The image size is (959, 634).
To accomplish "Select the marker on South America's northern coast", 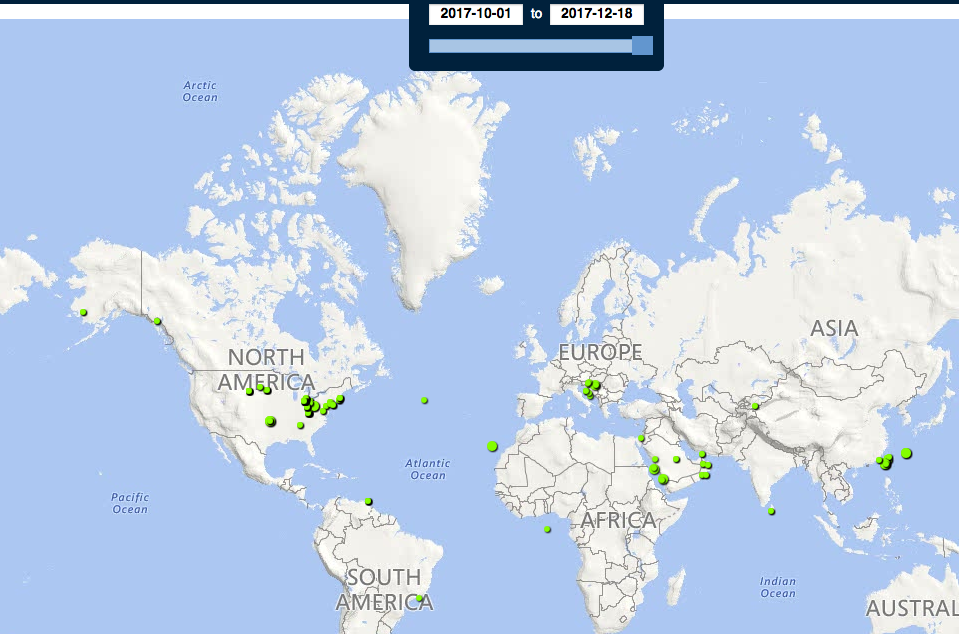I will 368,501.
